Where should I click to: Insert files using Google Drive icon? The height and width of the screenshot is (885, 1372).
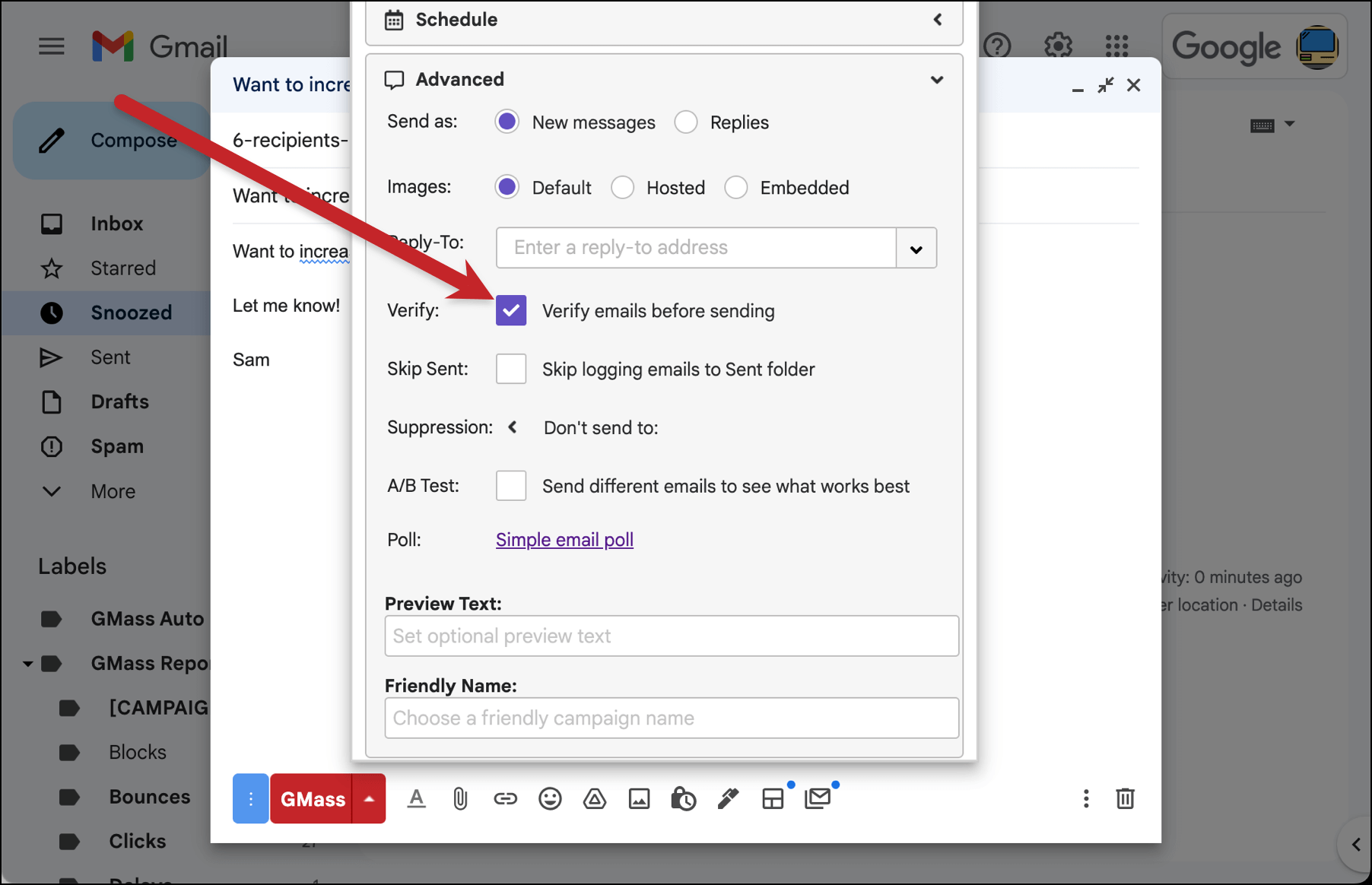[x=595, y=798]
